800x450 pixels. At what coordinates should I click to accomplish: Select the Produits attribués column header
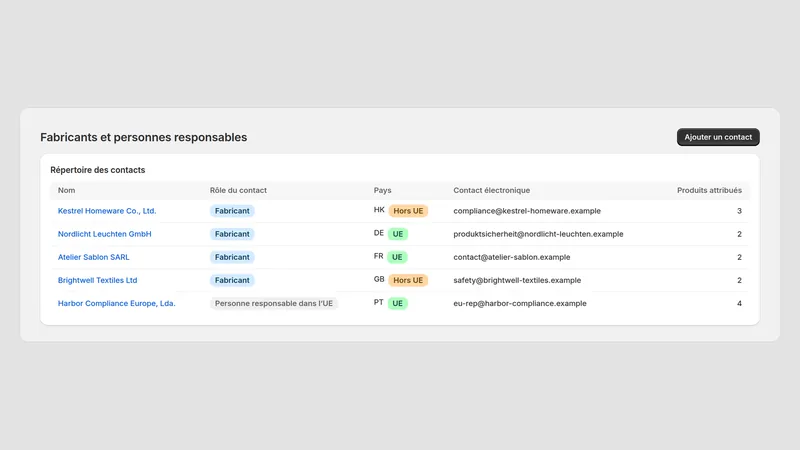(709, 190)
